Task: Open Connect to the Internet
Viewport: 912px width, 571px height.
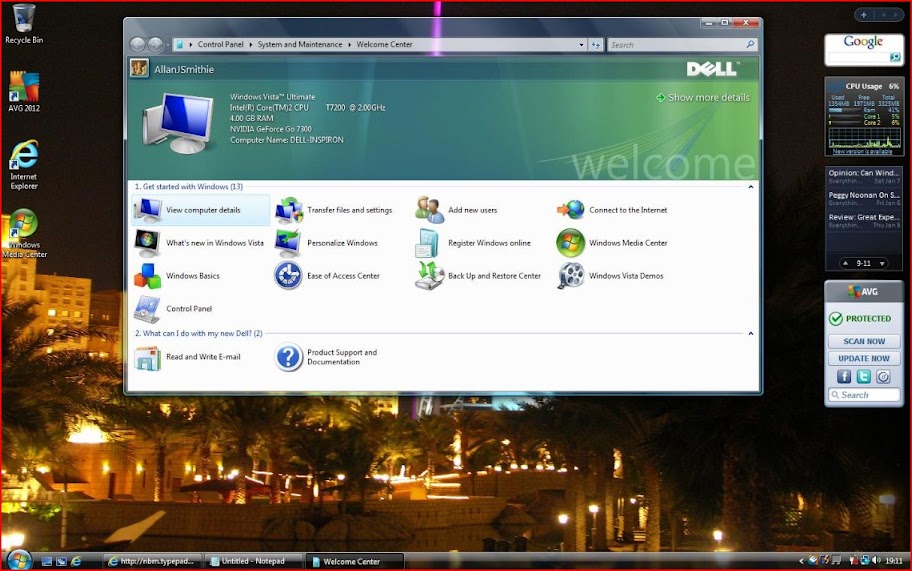Action: pos(612,210)
